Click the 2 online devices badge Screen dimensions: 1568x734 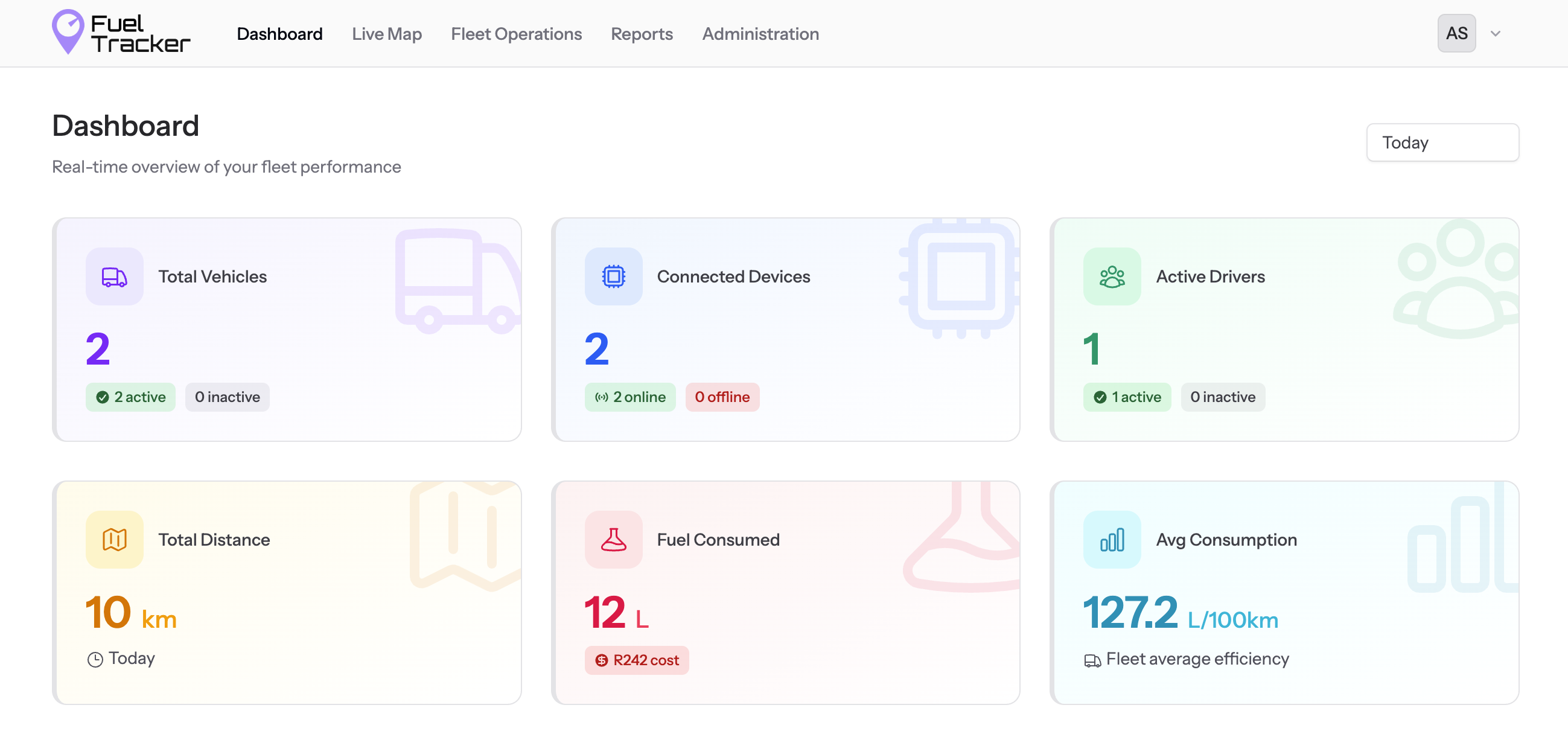629,397
